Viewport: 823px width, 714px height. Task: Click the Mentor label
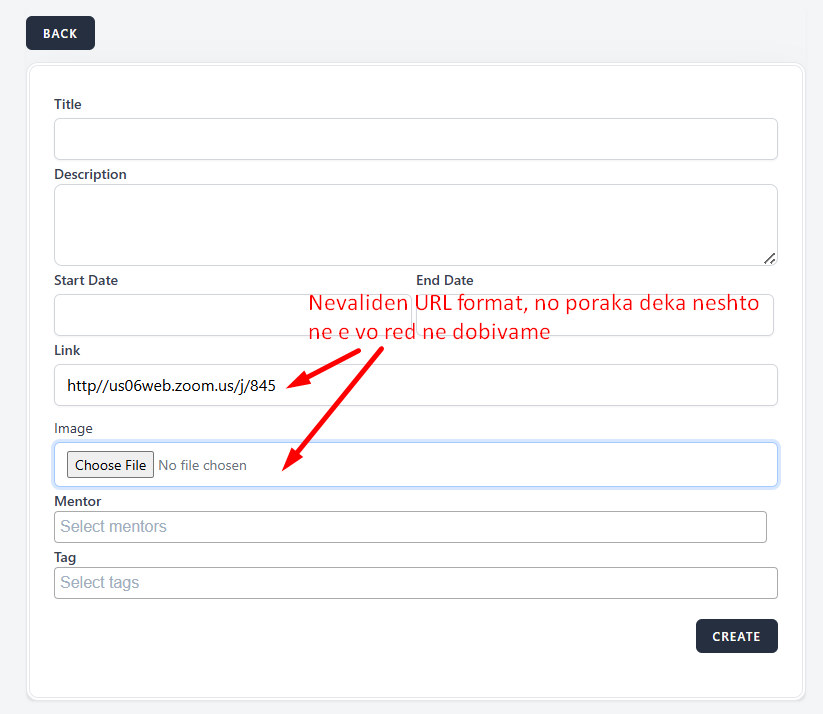click(x=77, y=501)
